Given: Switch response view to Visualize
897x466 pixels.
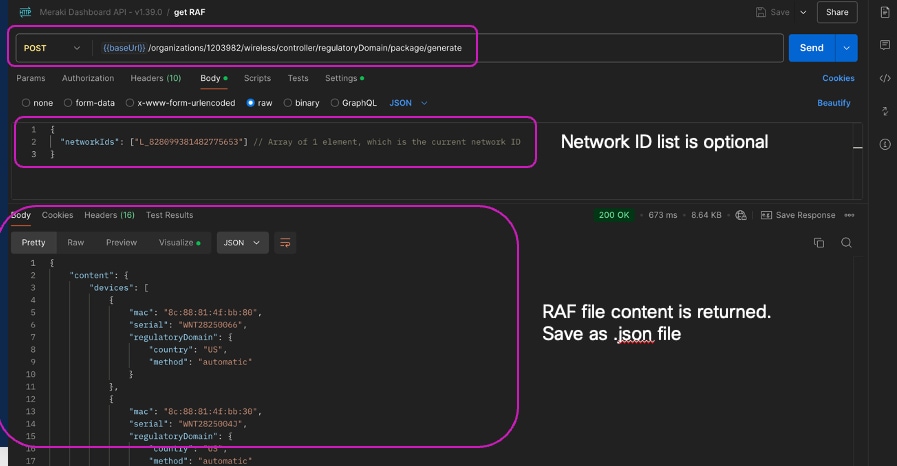Looking at the screenshot, I should coord(179,242).
